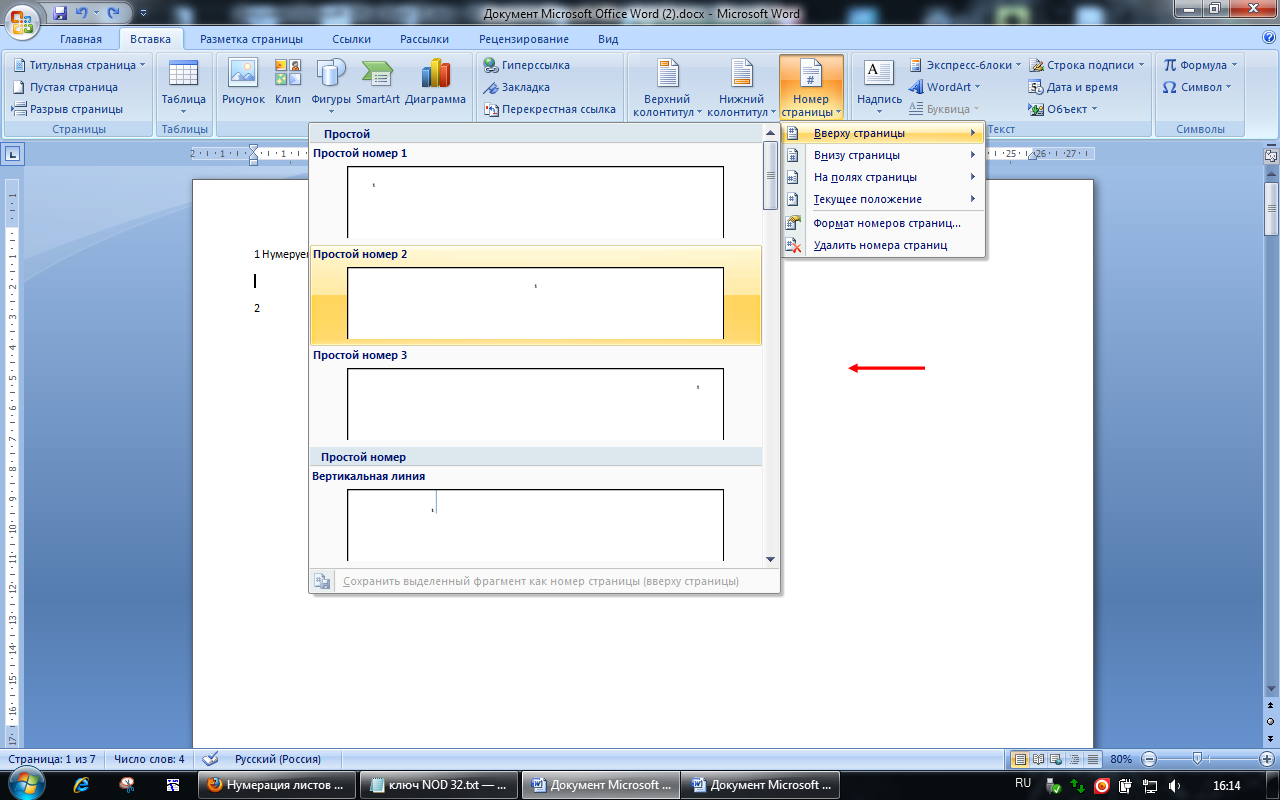Viewport: 1280px width, 800px height.
Task: Insert Page break (Разрыв страницы)
Action: 67,109
